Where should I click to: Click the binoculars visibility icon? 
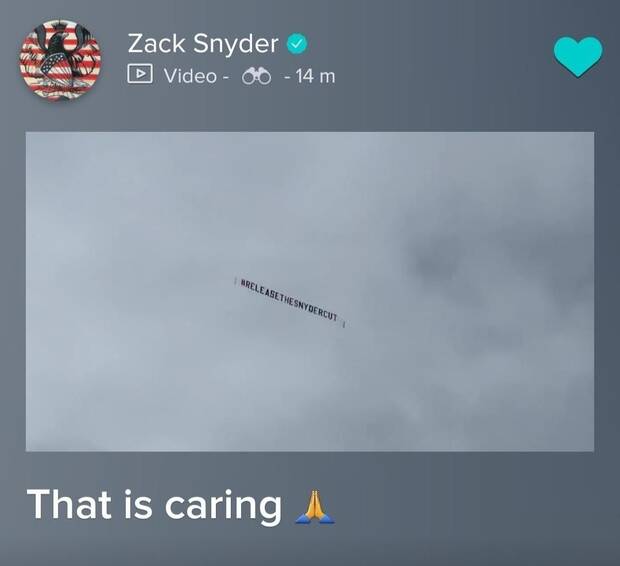pos(257,76)
